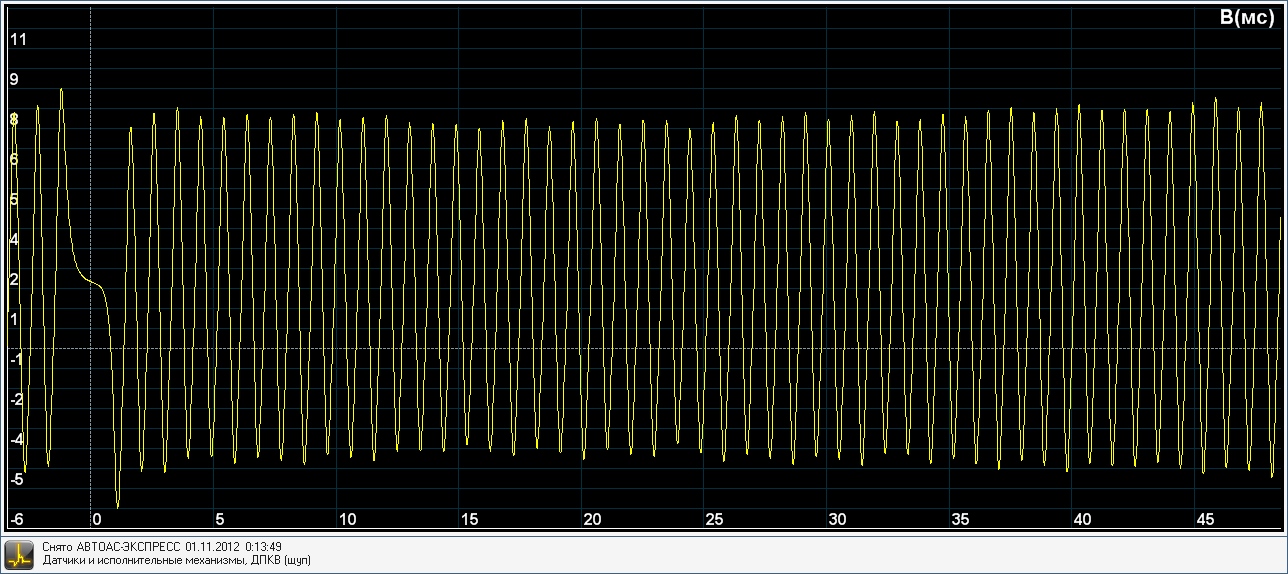This screenshot has width=1288, height=574.
Task: Click the АВТОАС-ЭКСПРЕСС capture date text
Action: (x=162, y=547)
